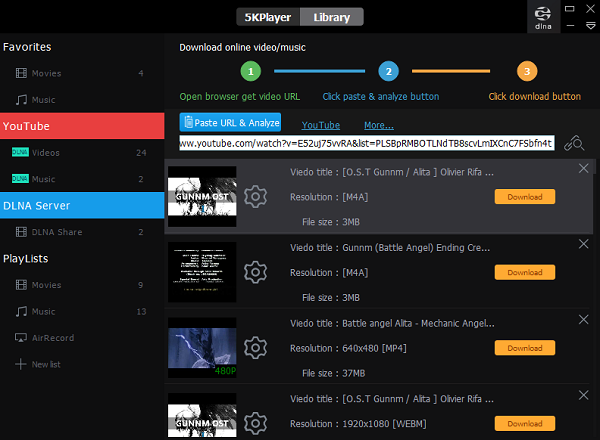The image size is (600, 440).
Task: Open the More... link
Action: 379,125
